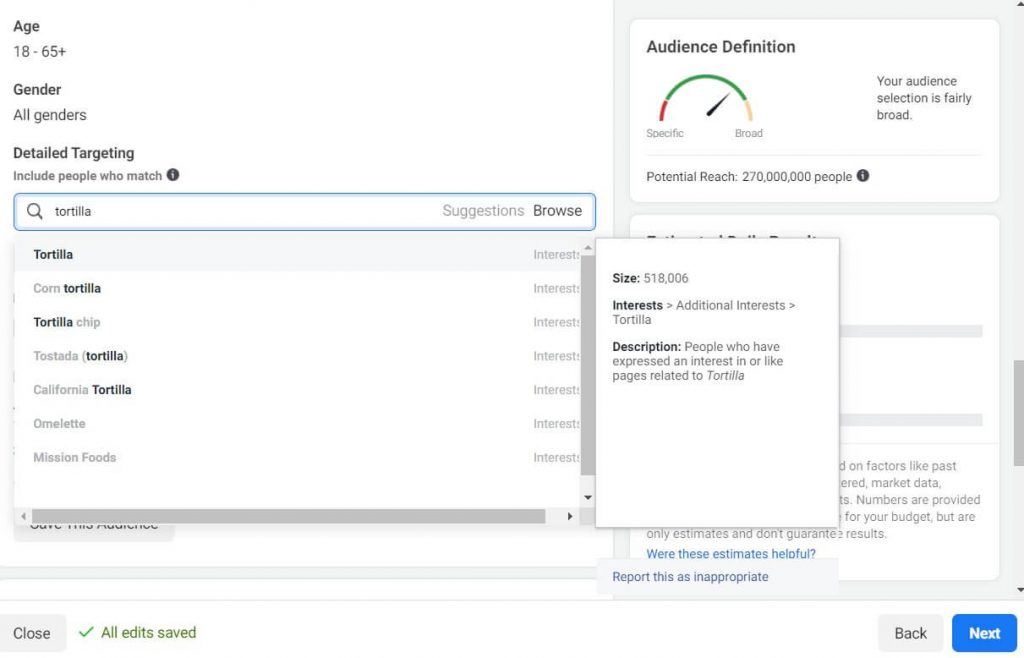Choose Omelette from the suggestion list
The width and height of the screenshot is (1024, 658).
tap(59, 424)
